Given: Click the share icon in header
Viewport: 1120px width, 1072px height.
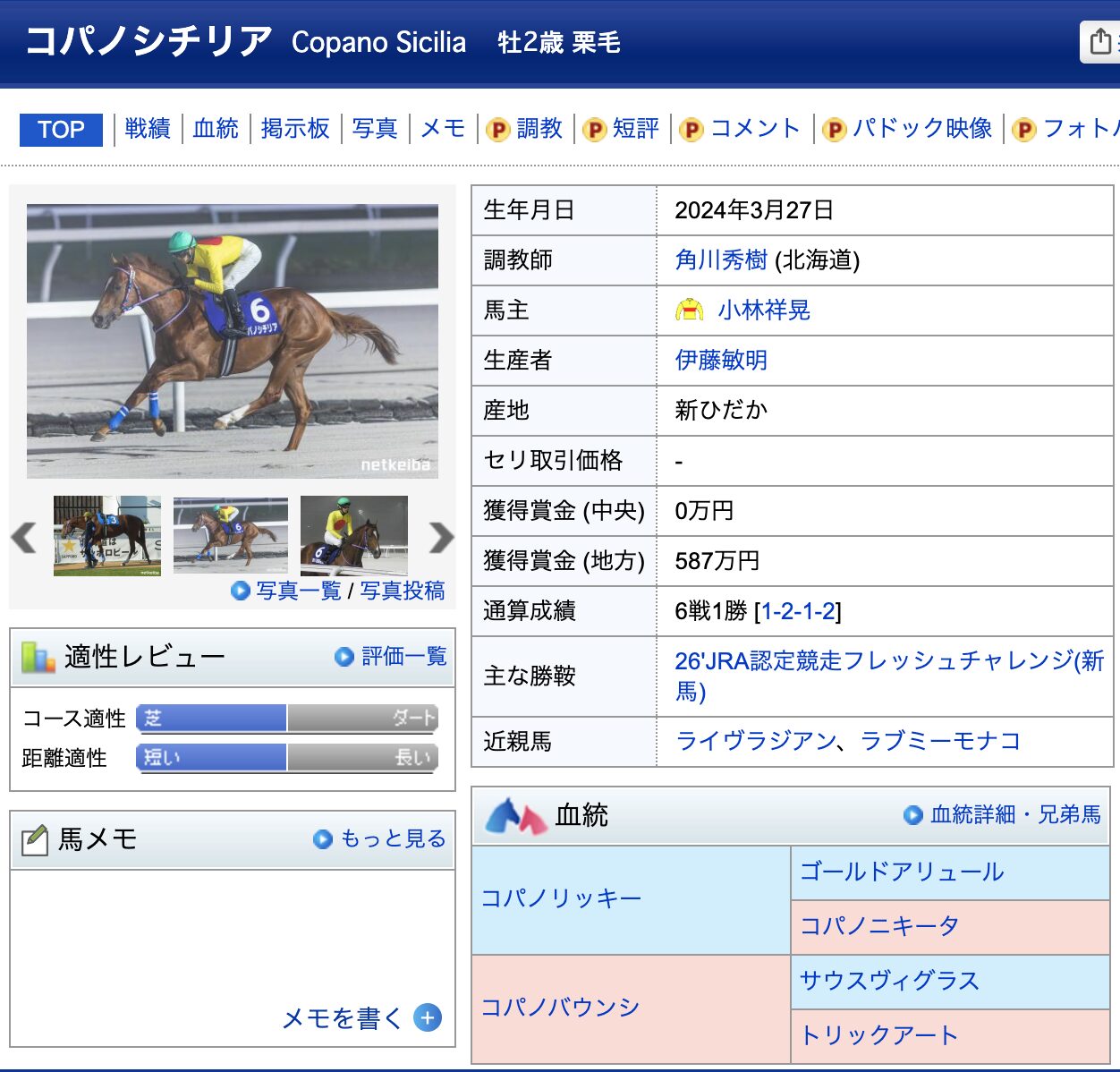Looking at the screenshot, I should [x=1101, y=41].
